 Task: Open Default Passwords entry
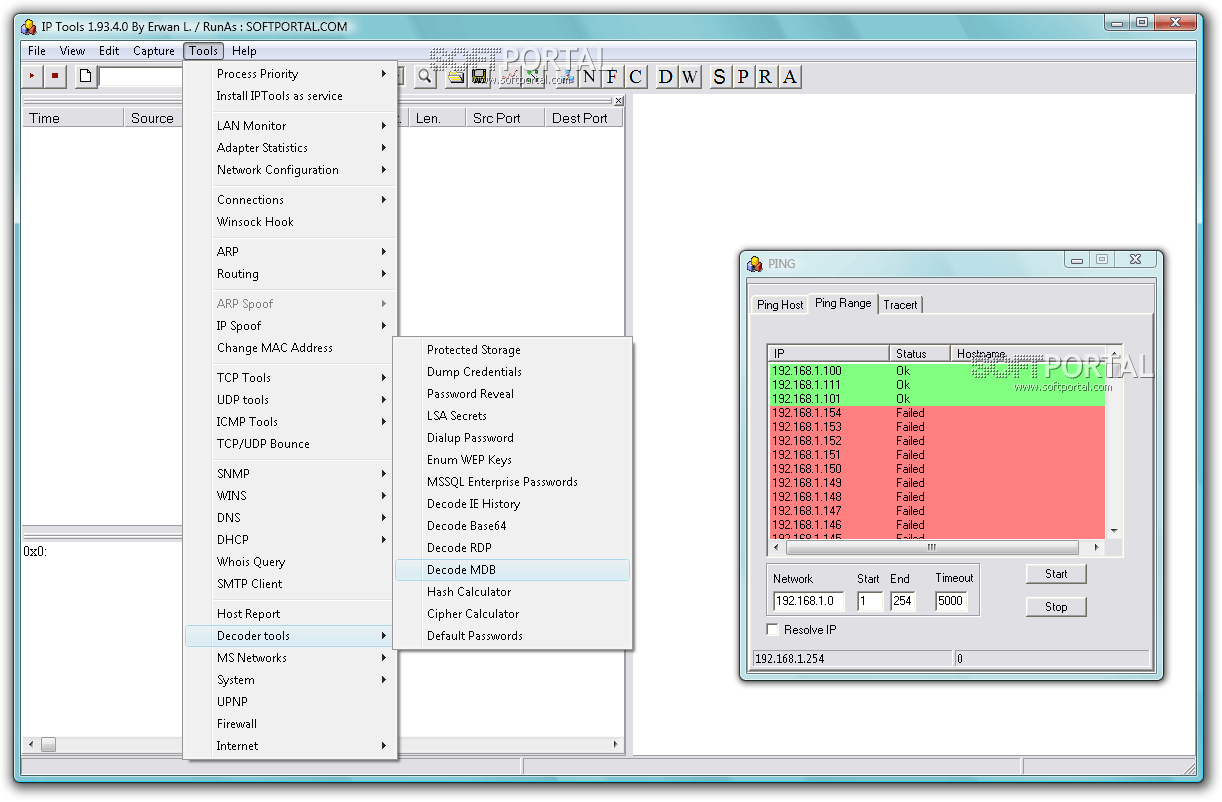click(x=513, y=636)
